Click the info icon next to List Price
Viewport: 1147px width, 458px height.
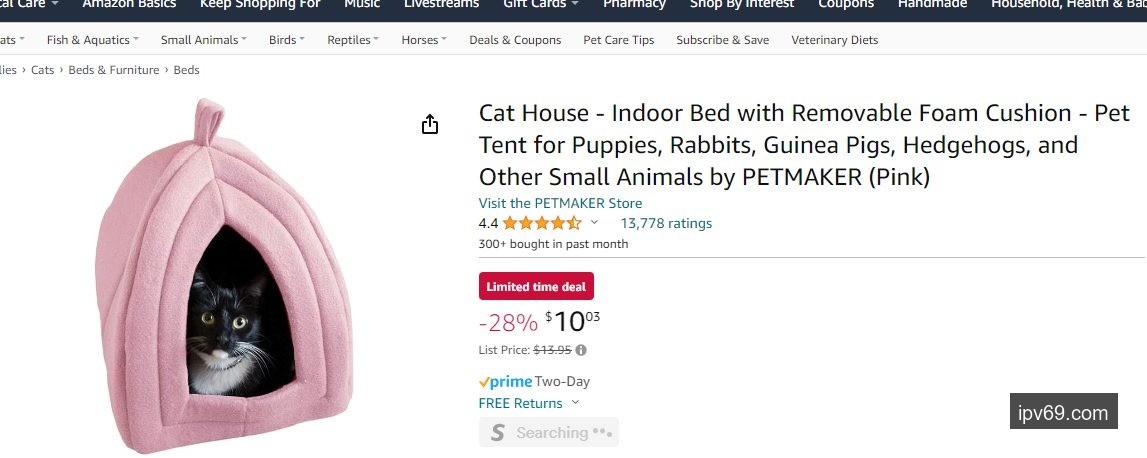click(581, 350)
